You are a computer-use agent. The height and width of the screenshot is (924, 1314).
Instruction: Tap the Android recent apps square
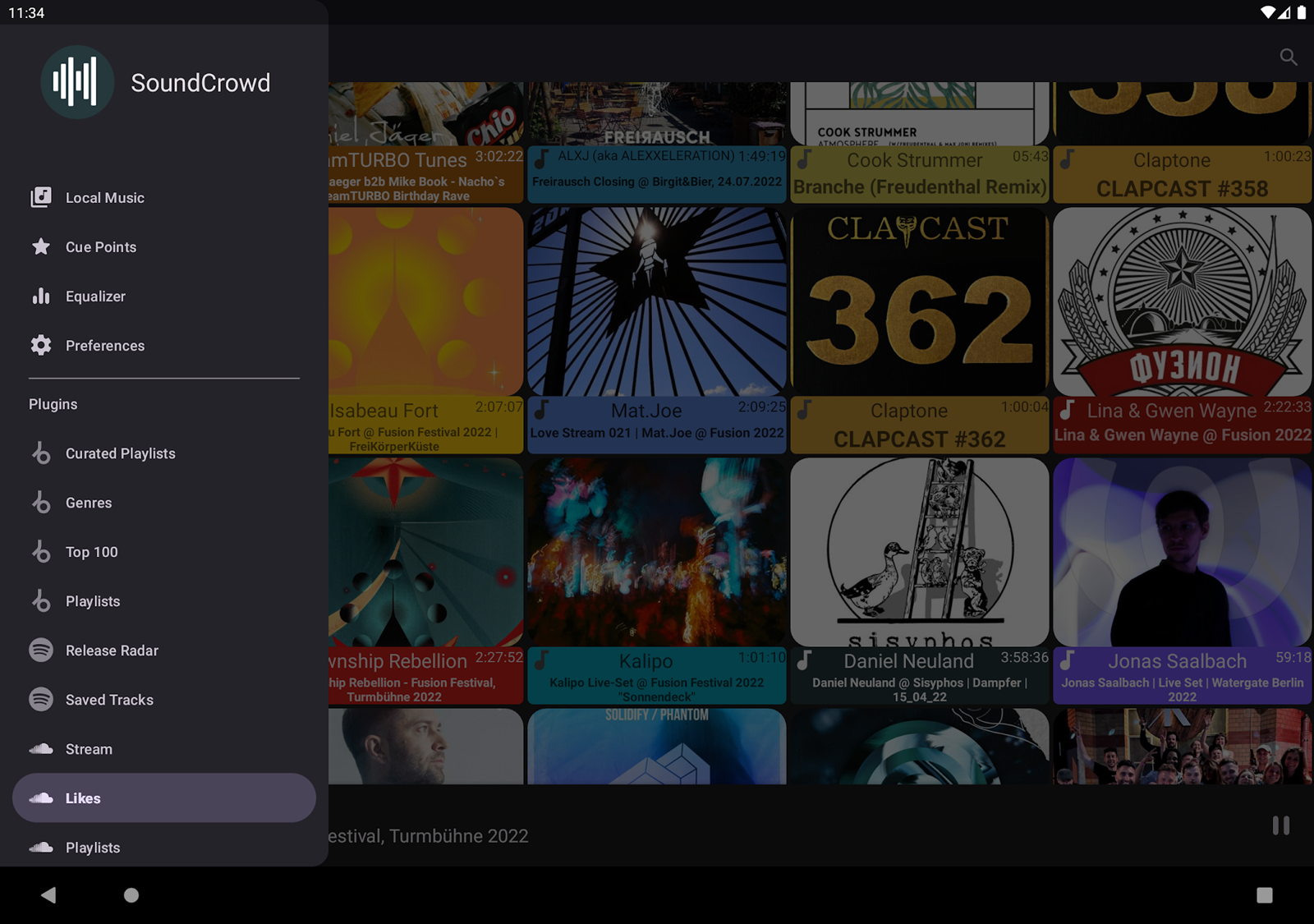1265,895
